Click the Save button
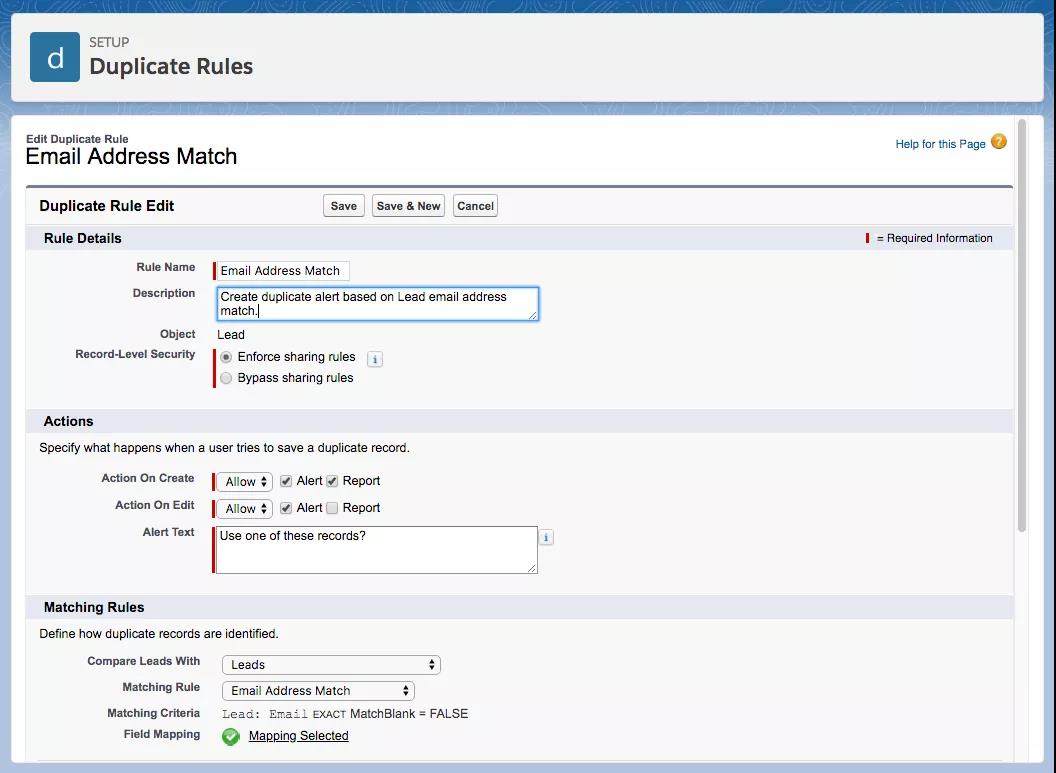Image resolution: width=1056 pixels, height=773 pixels. 343,206
